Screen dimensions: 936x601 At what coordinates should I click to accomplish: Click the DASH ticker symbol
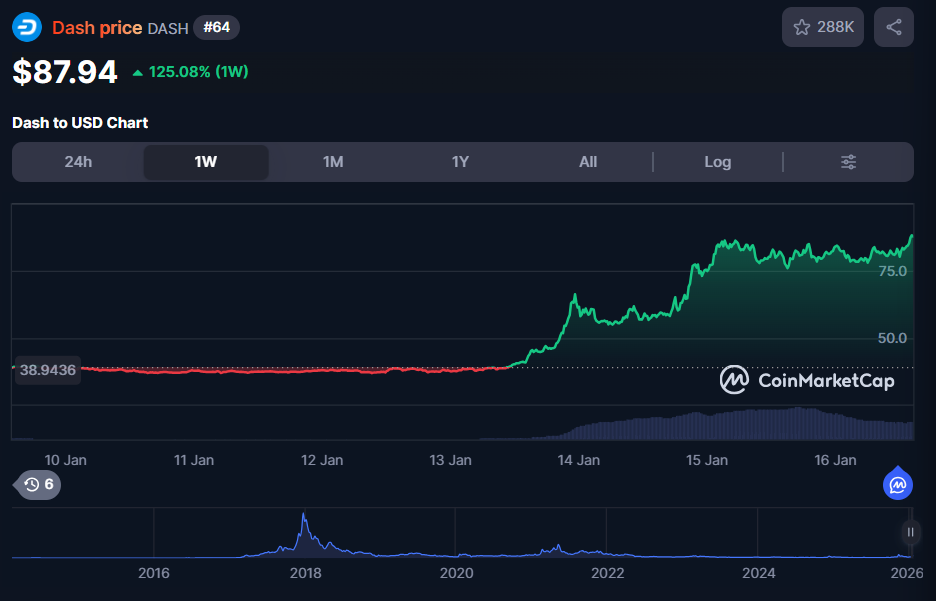point(168,28)
